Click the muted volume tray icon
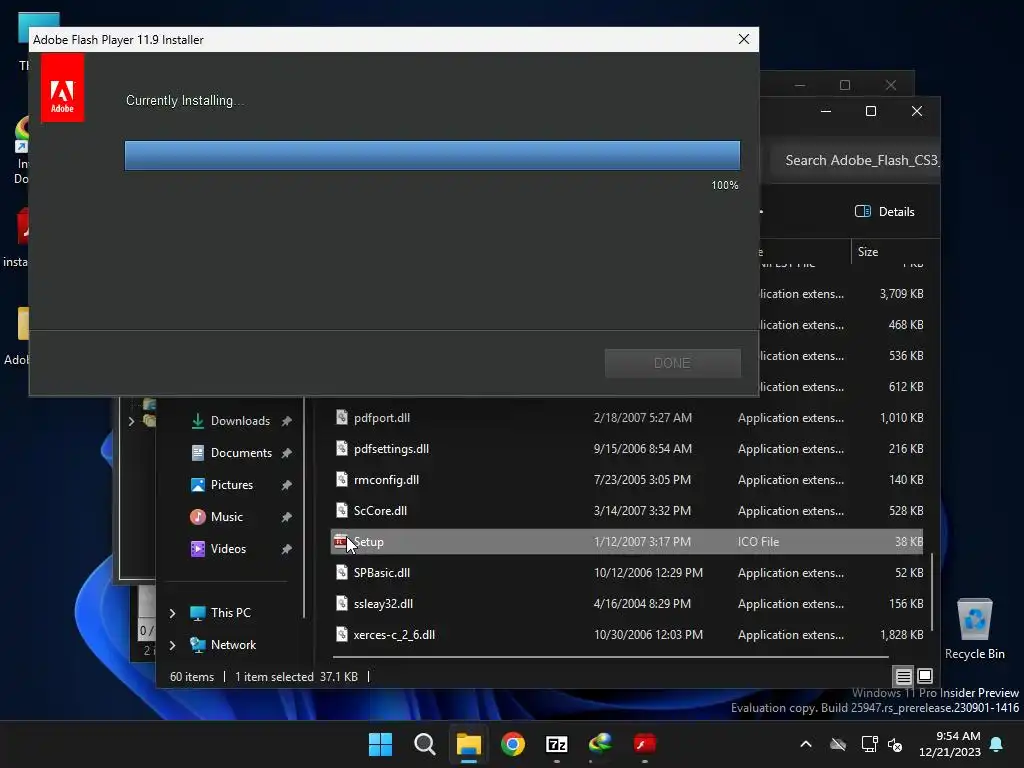 [x=895, y=744]
